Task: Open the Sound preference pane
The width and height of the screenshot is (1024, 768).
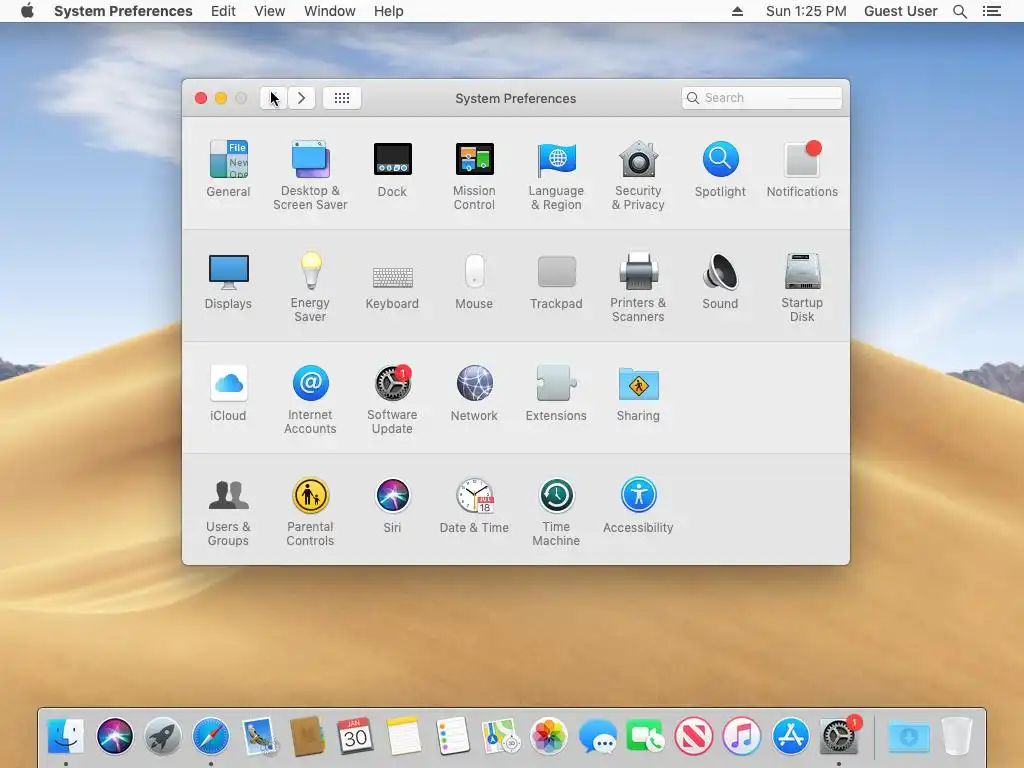Action: [x=720, y=281]
